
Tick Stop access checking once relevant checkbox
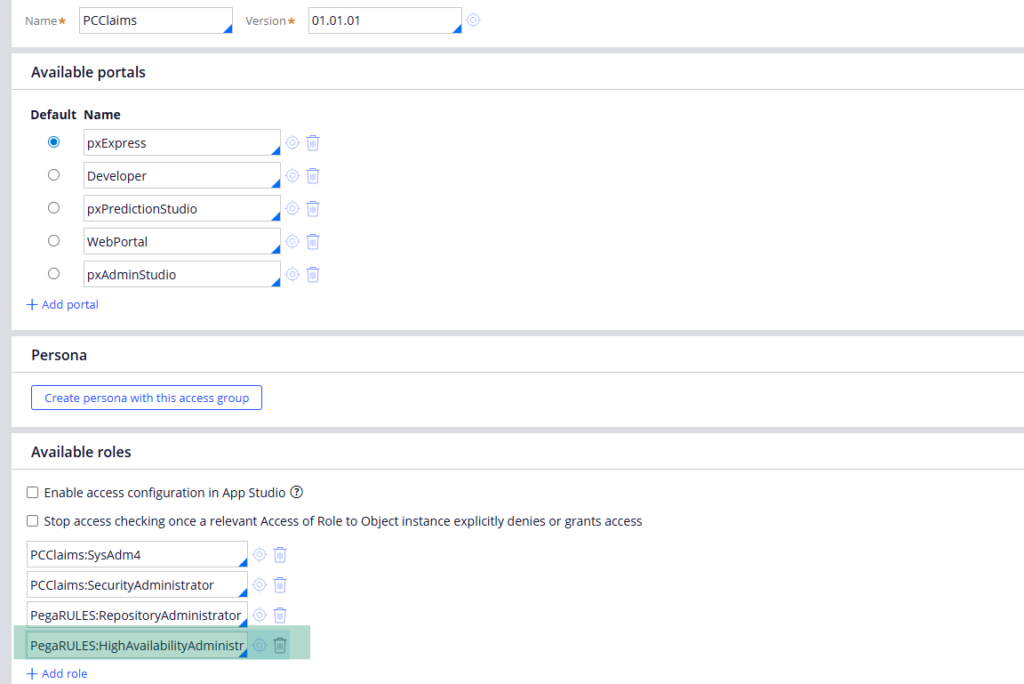pos(32,521)
